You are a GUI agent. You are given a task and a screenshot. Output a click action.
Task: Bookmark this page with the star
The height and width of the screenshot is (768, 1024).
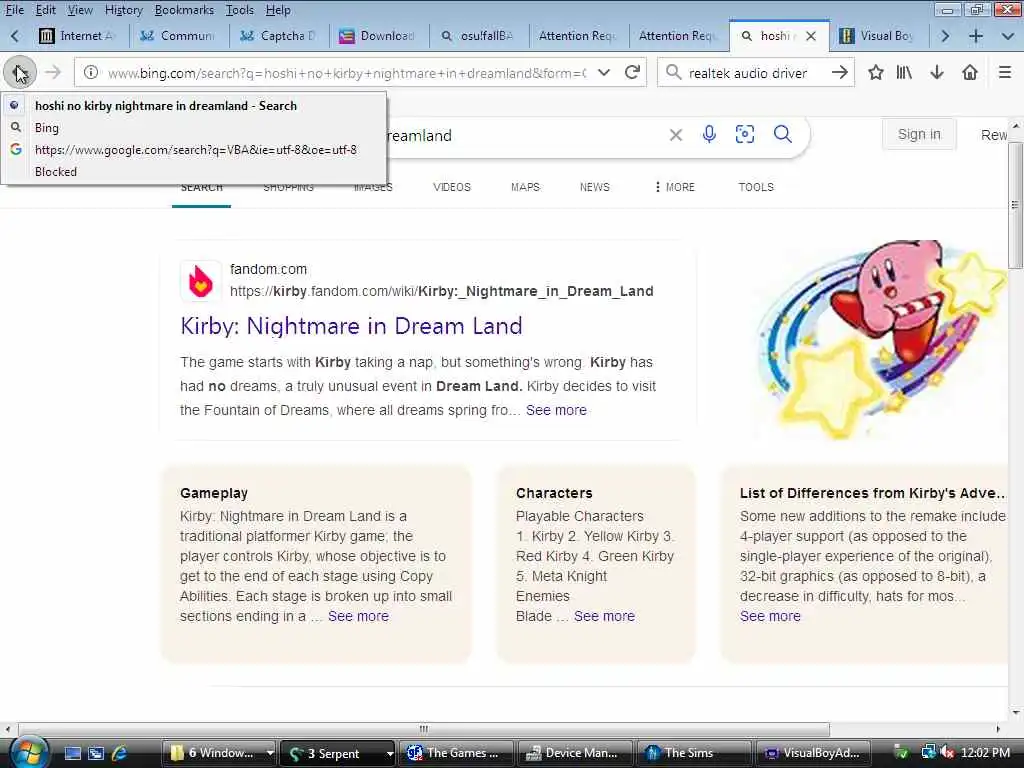(x=876, y=72)
